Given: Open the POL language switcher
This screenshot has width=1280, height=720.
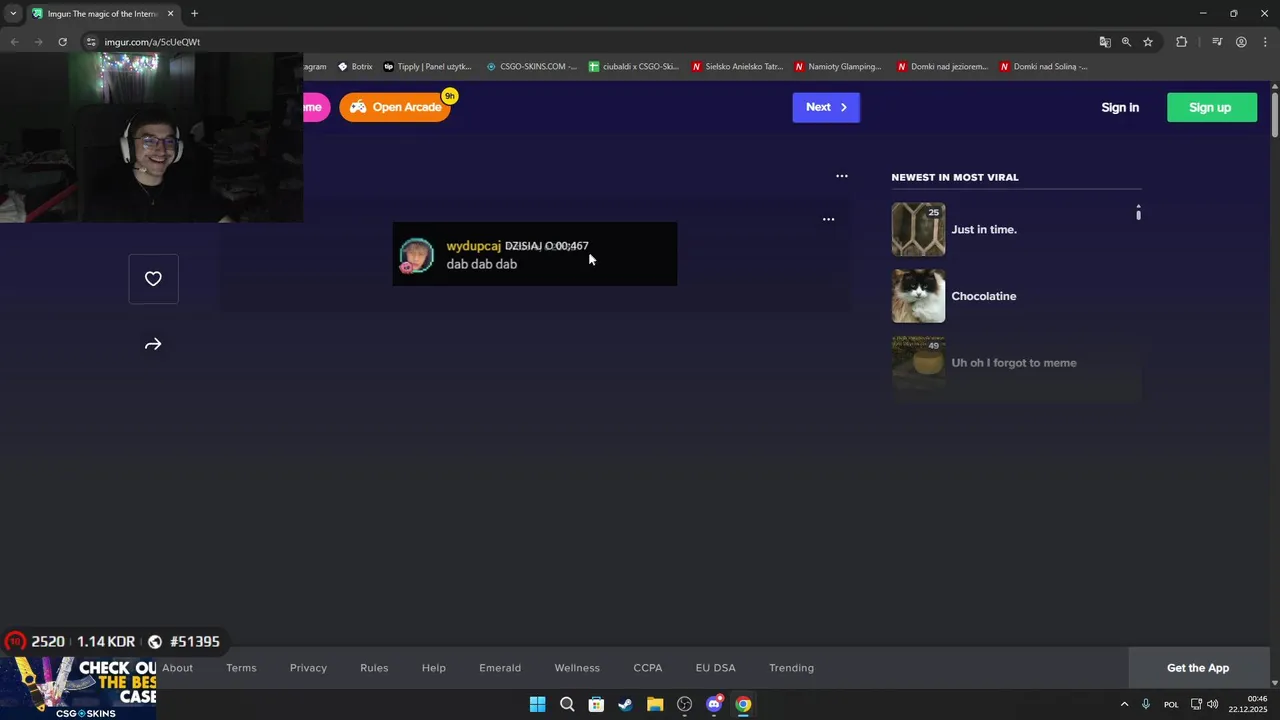Looking at the screenshot, I should (x=1171, y=704).
